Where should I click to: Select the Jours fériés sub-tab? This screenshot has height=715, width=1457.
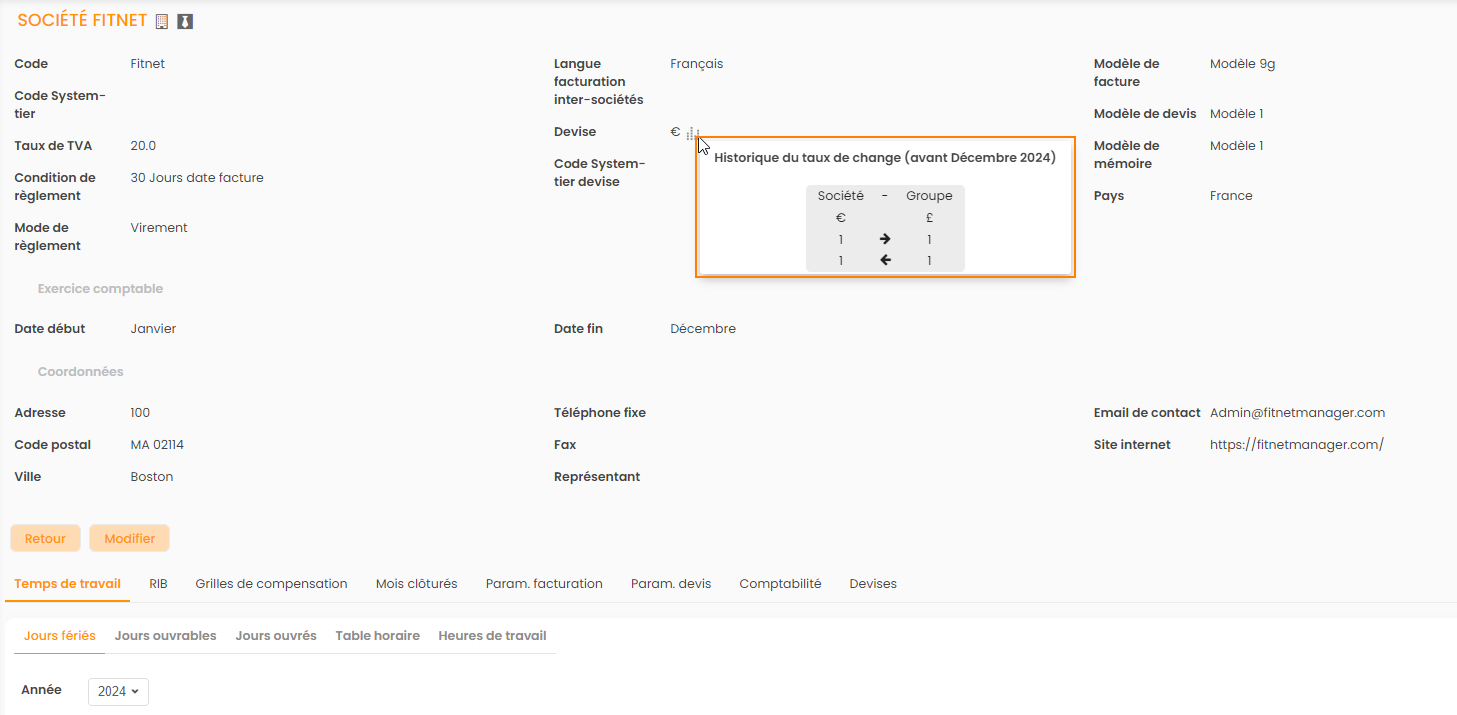pos(60,636)
